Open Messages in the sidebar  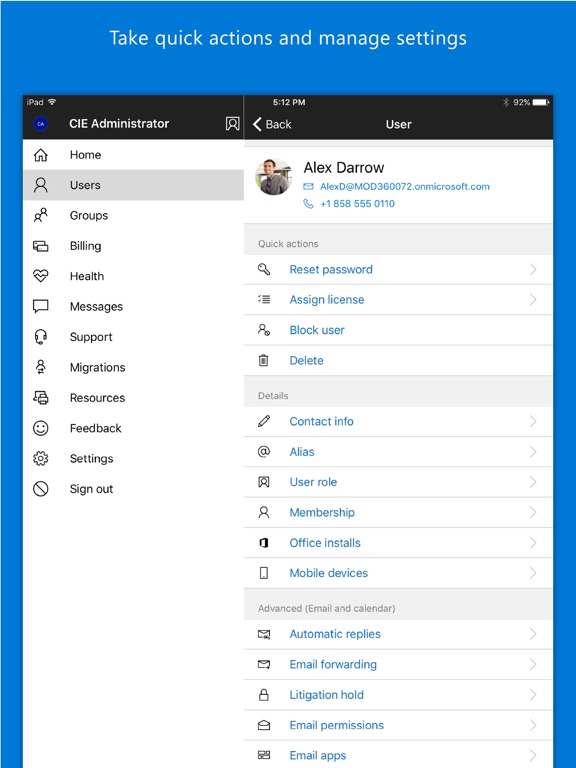(x=133, y=307)
